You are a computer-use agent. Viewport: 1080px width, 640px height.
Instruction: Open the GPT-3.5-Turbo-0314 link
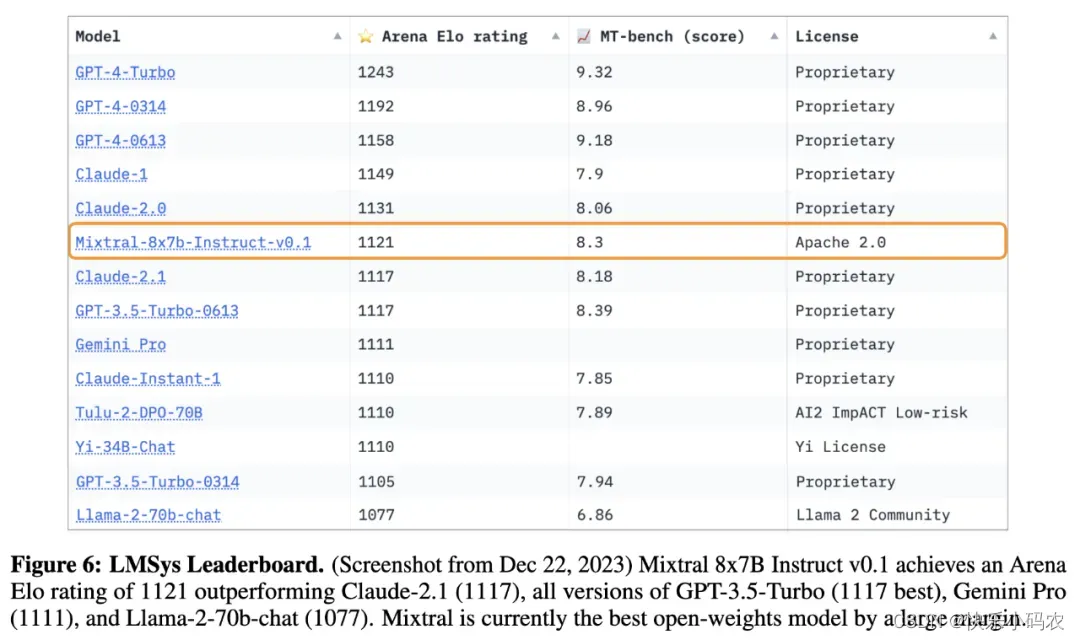[x=158, y=482]
